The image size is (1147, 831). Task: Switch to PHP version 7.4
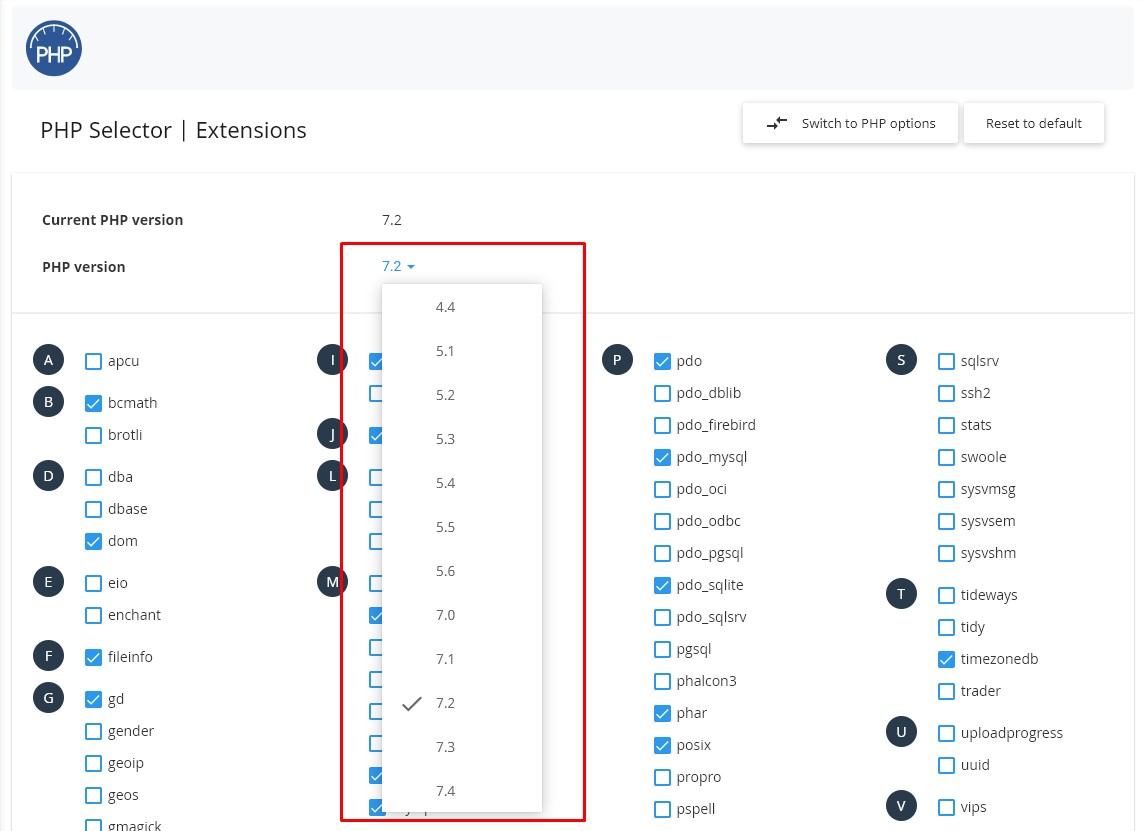(x=462, y=791)
